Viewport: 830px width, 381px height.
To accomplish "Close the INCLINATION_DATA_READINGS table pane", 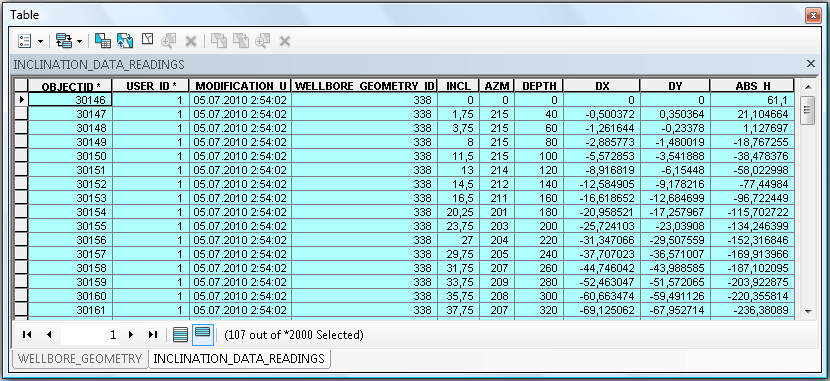I will coord(810,64).
